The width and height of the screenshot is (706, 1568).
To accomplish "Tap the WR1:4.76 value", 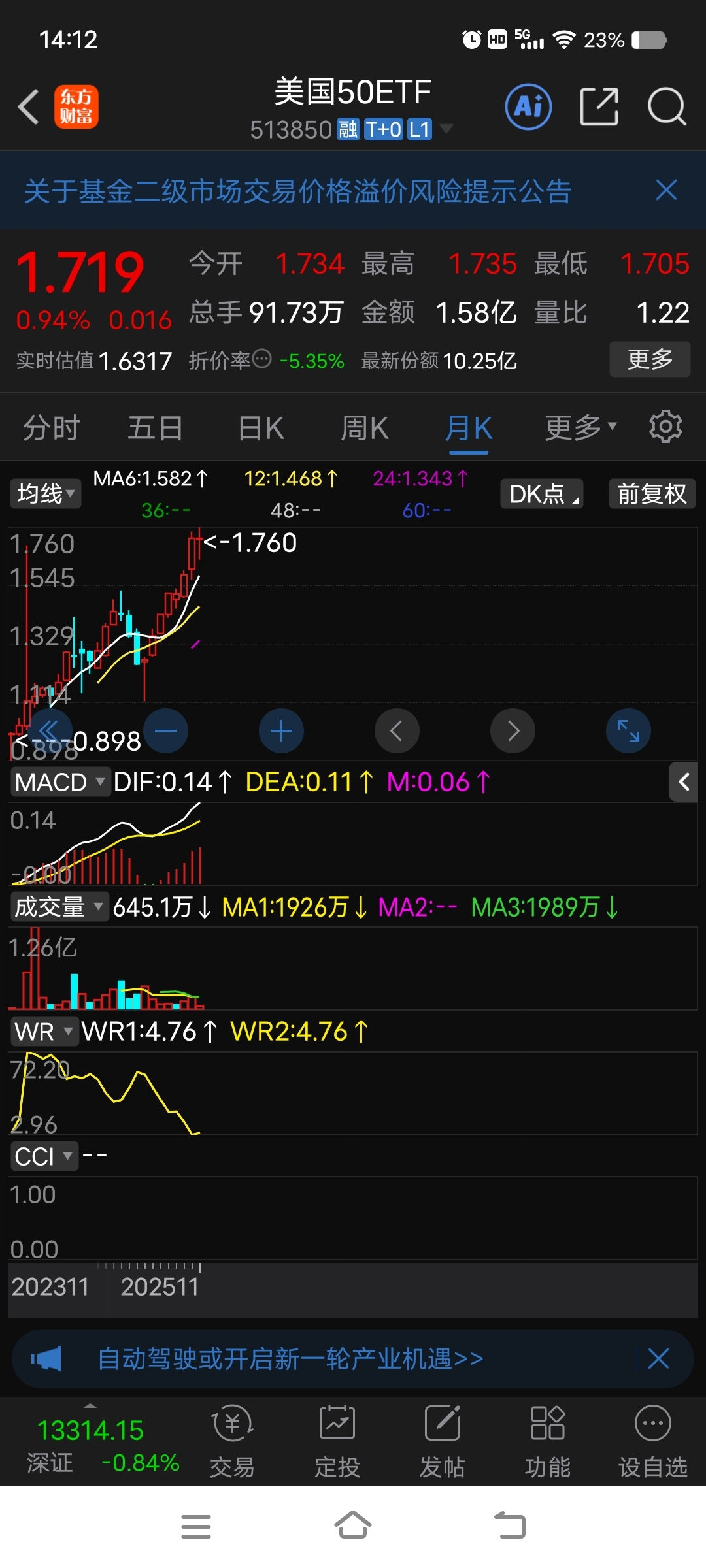I will click(149, 1032).
